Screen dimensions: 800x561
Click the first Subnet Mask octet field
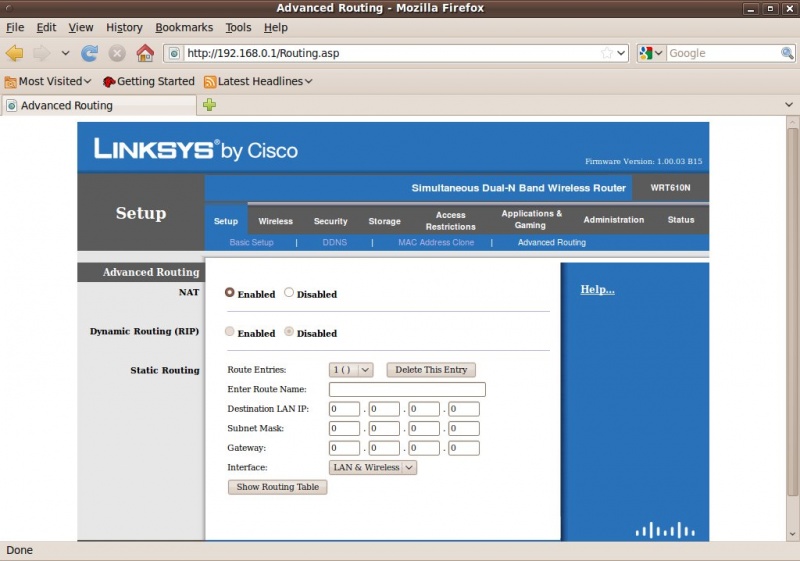pyautogui.click(x=344, y=428)
